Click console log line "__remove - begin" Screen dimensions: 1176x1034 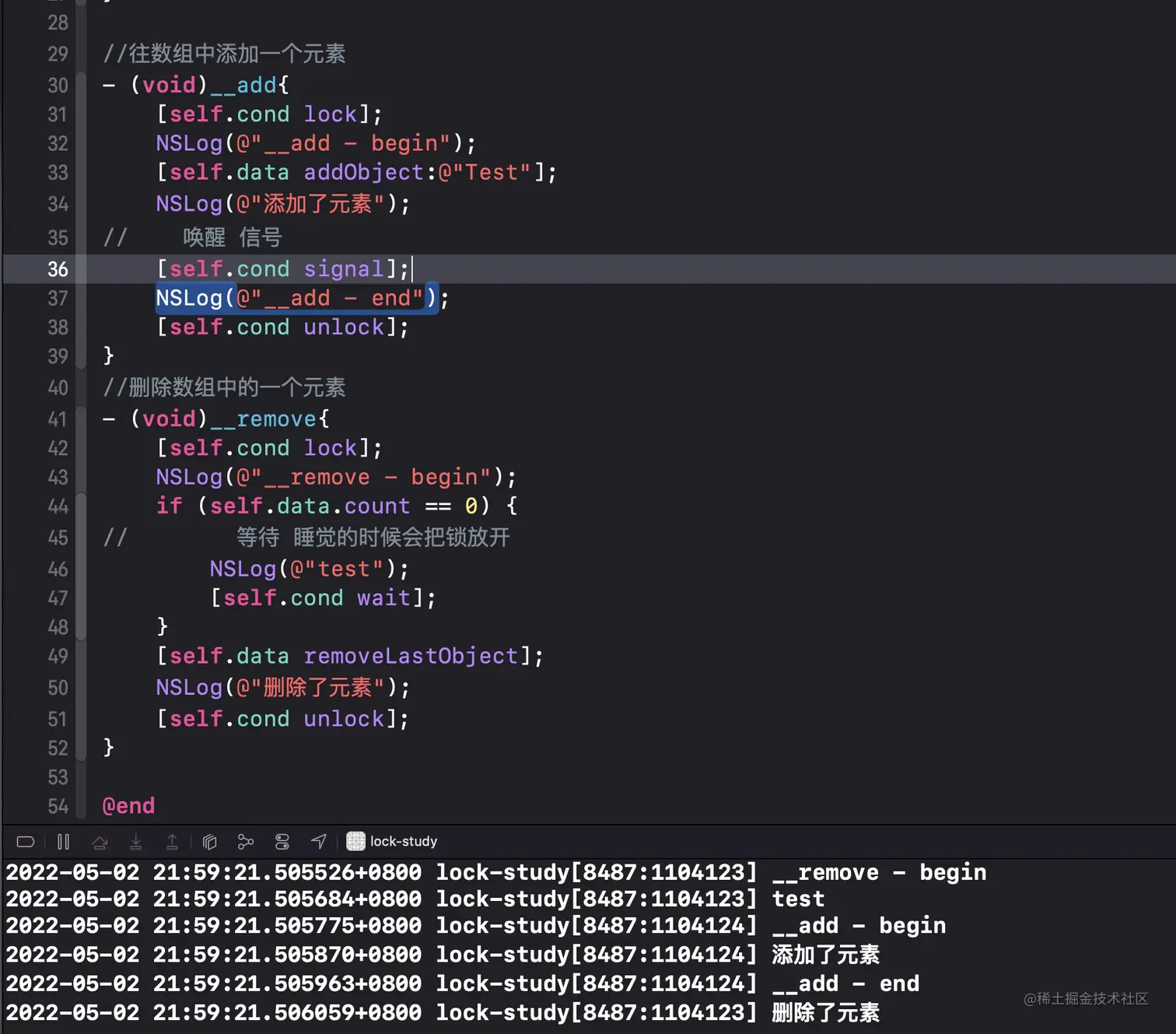(496, 872)
